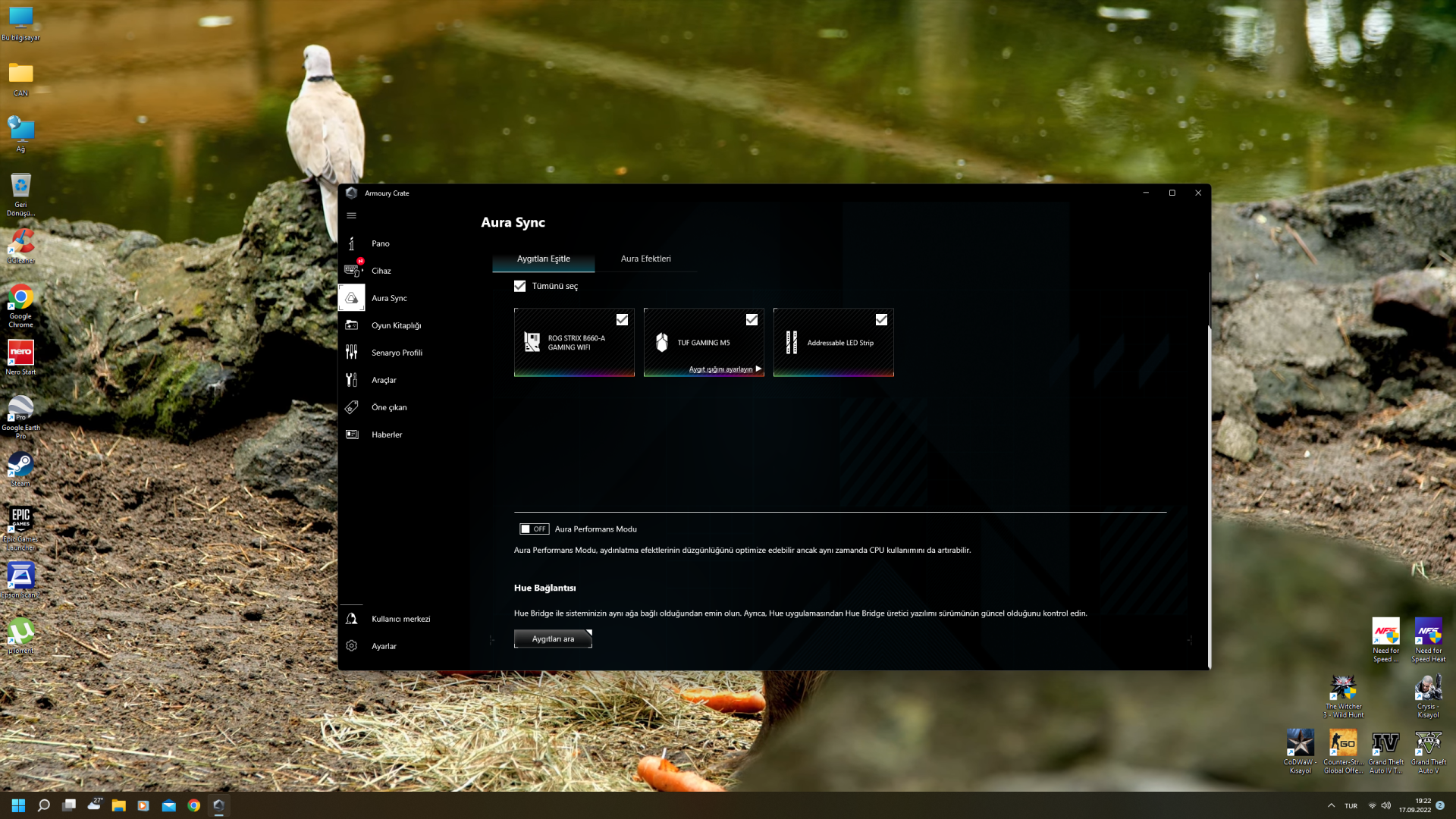Viewport: 1456px width, 819px height.
Task: Collapse the sidebar using the hamburger menu
Action: 351,215
